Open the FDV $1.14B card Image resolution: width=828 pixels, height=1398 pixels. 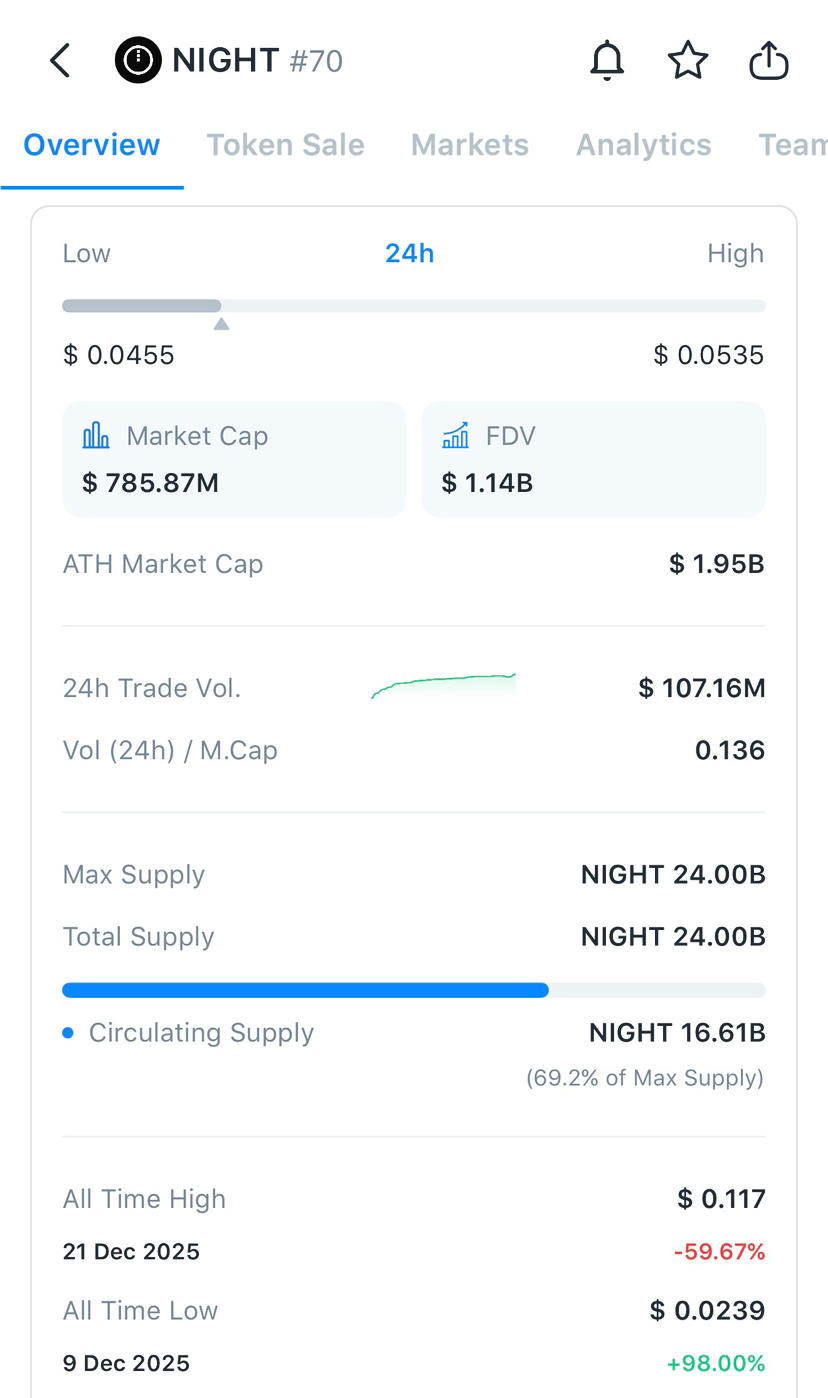pos(594,459)
